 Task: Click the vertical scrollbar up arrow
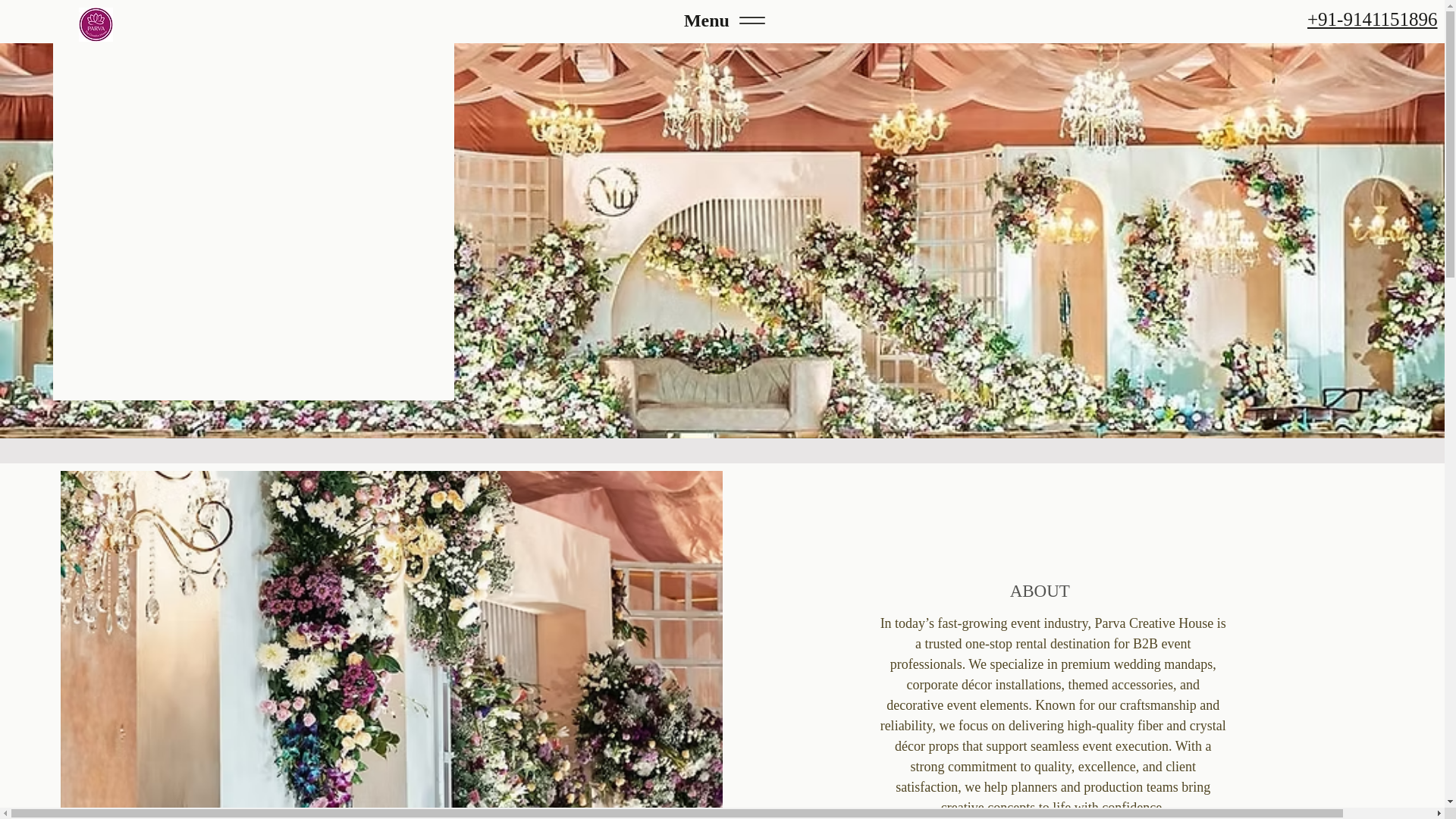pos(1450,5)
